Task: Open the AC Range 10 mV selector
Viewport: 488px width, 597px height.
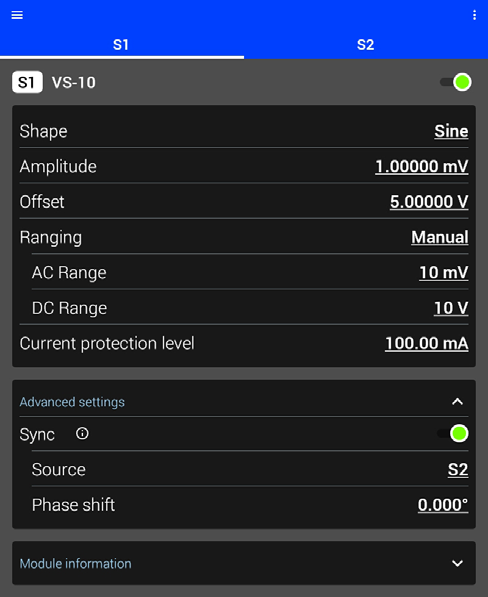Action: pos(443,273)
